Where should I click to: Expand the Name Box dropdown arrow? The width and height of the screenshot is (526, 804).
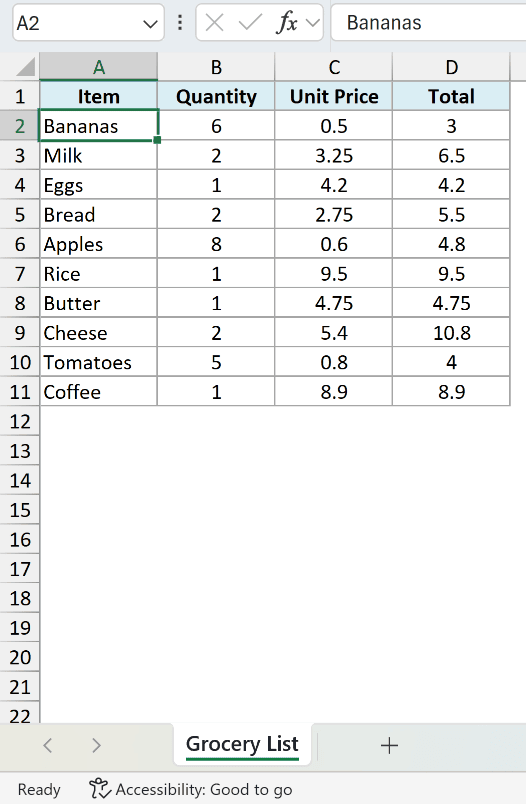pos(150,24)
